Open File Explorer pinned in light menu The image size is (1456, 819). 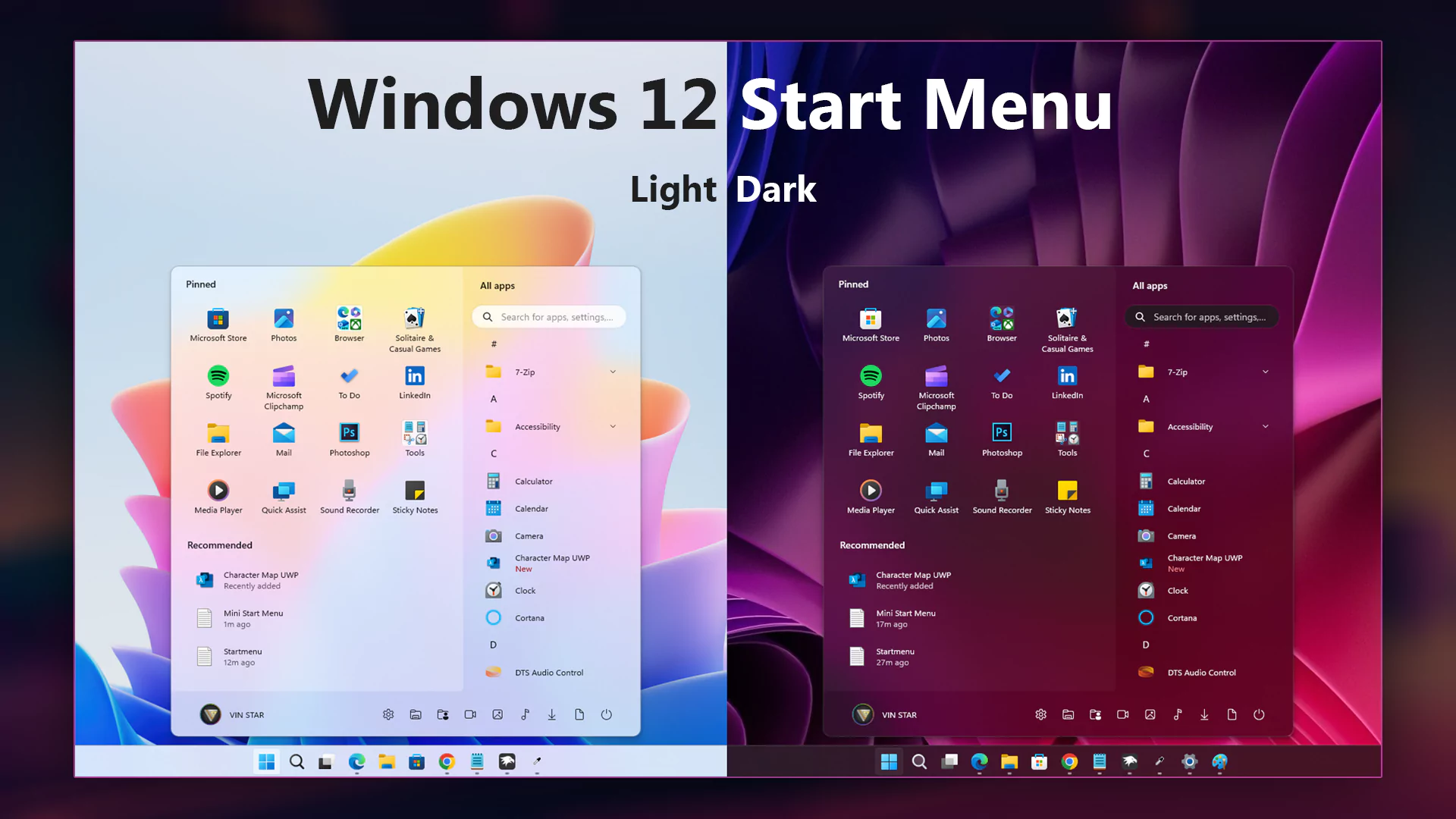(218, 440)
